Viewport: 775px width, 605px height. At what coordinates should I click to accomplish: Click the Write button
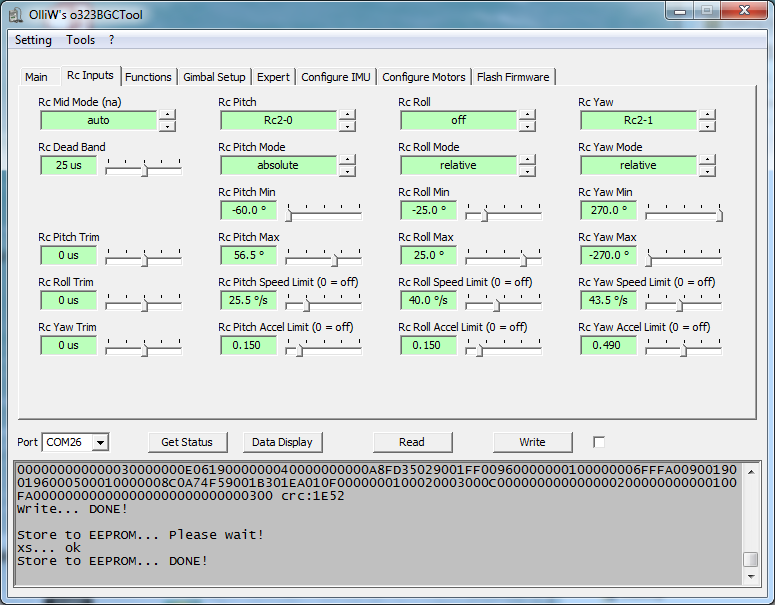(532, 442)
